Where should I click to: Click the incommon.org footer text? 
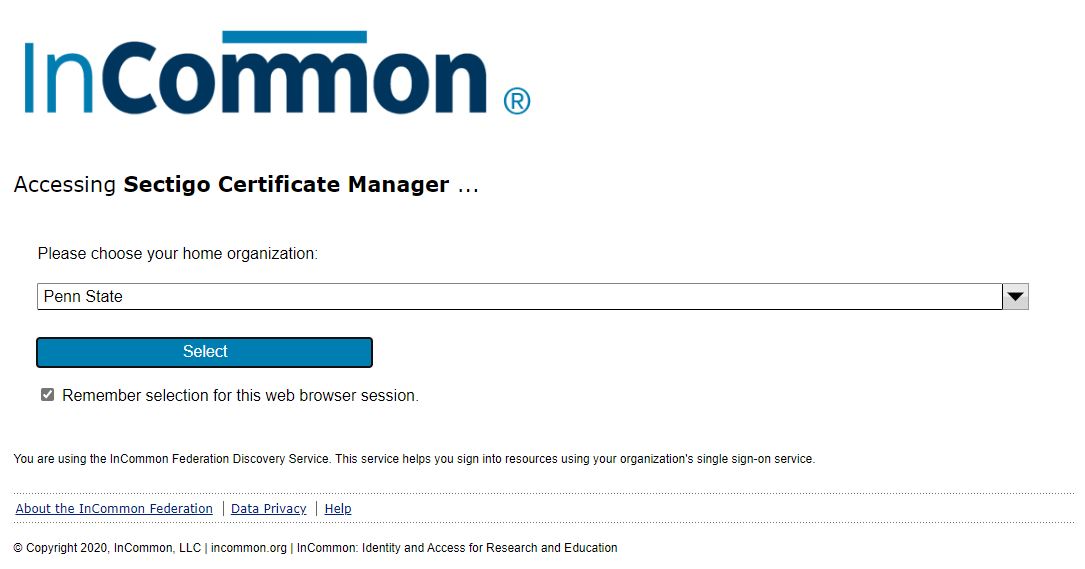tap(248, 548)
